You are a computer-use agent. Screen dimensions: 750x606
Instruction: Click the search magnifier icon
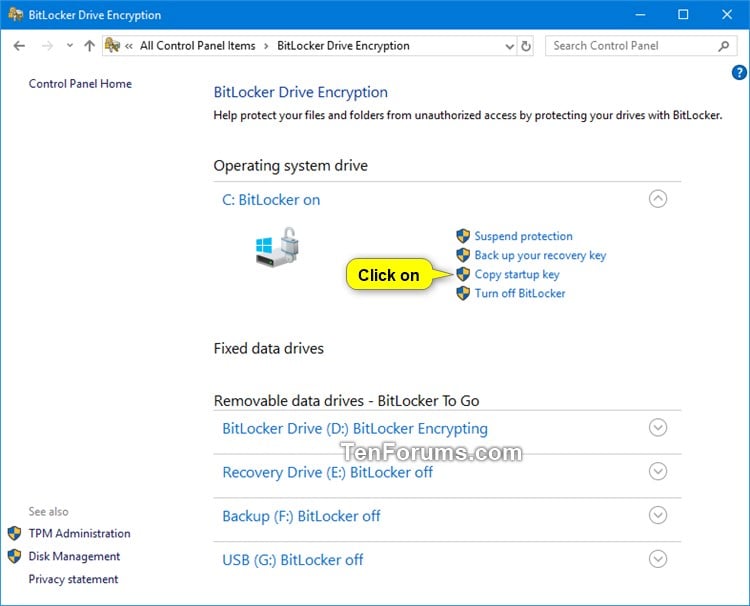[x=724, y=46]
